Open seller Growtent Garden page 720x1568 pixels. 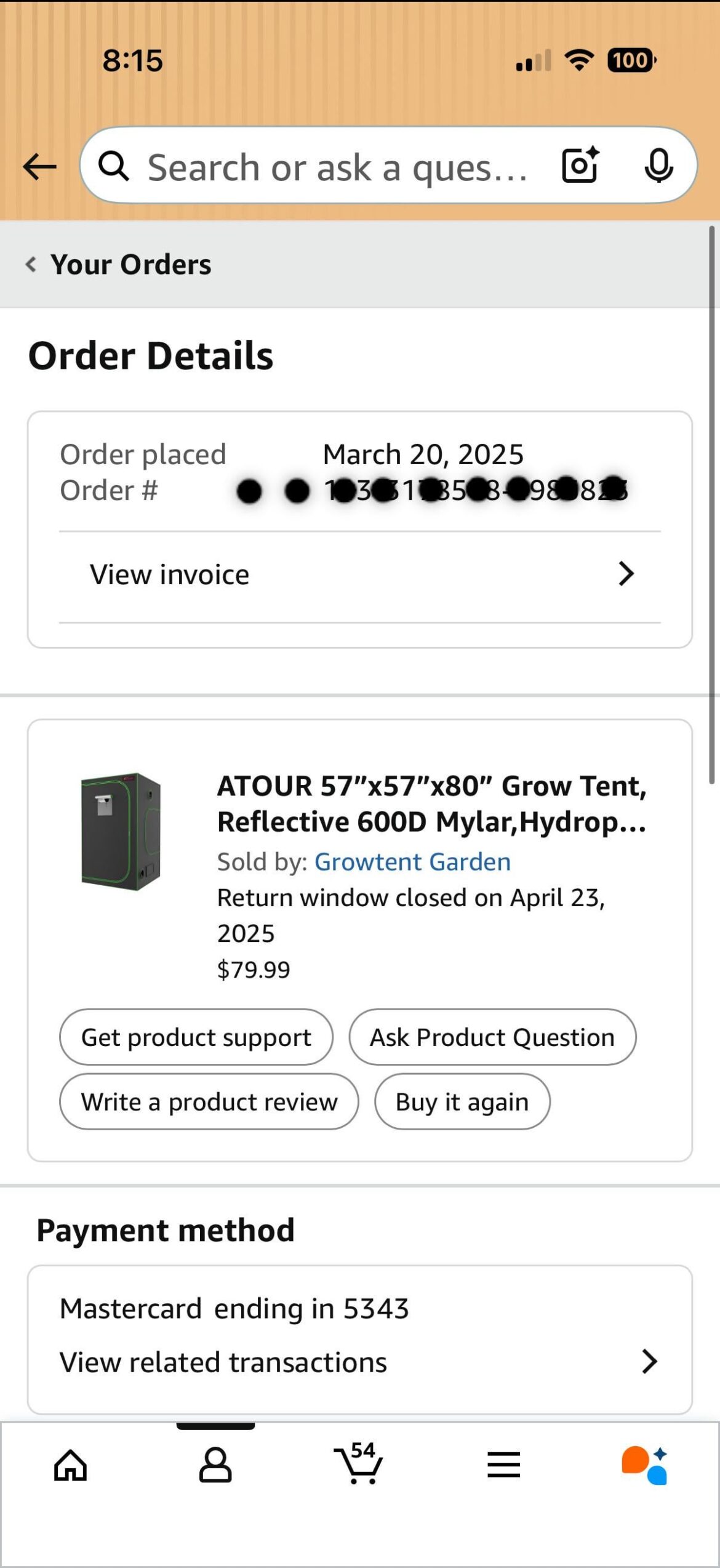pyautogui.click(x=412, y=861)
